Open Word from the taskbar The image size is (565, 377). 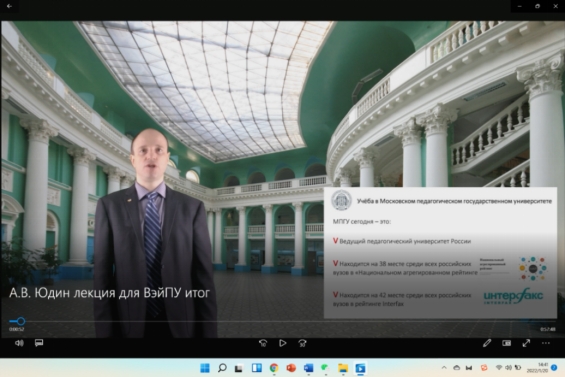pyautogui.click(x=308, y=368)
